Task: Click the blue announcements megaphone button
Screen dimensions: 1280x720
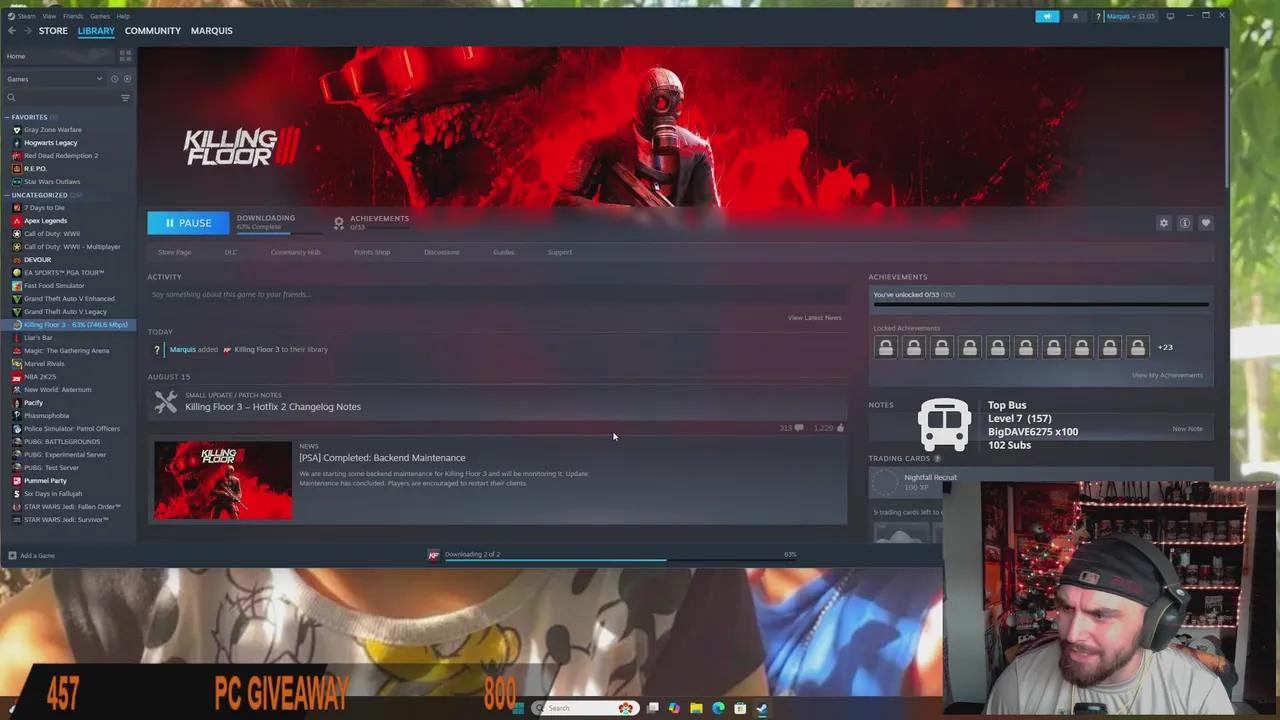Action: (1047, 16)
